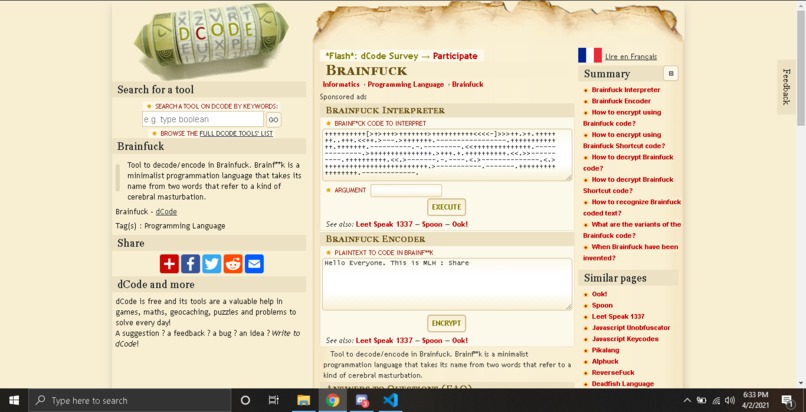Open the Windows Start menu
Image resolution: width=806 pixels, height=412 pixels.
(14, 400)
